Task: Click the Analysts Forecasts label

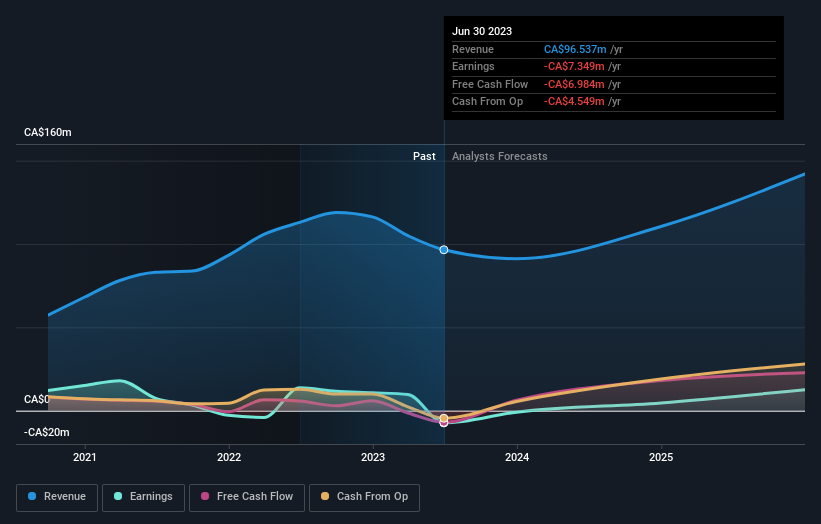Action: tap(500, 157)
